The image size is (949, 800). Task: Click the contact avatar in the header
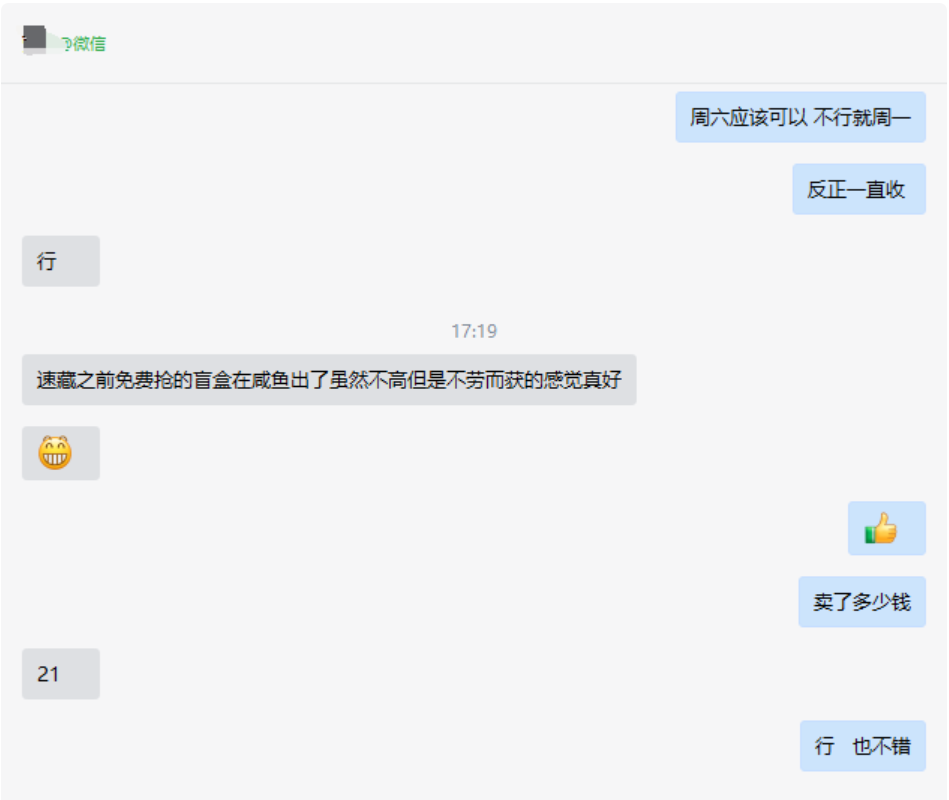[x=34, y=39]
